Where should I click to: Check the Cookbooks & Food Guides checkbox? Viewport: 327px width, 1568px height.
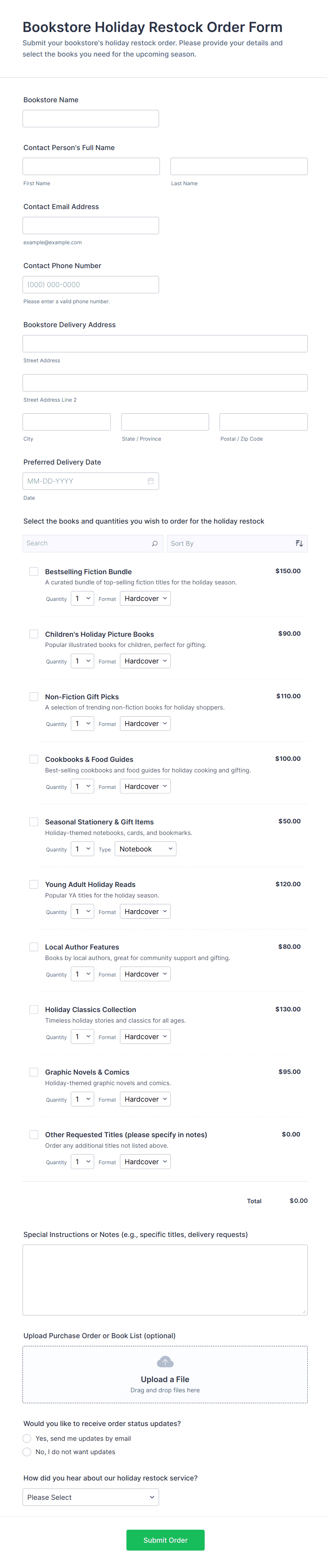[x=34, y=759]
